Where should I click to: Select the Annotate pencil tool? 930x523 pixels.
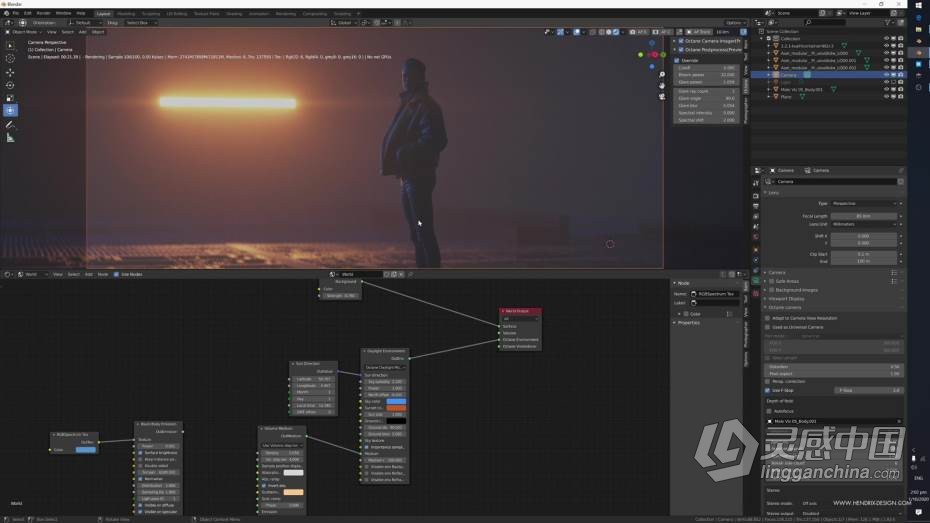click(x=10, y=125)
